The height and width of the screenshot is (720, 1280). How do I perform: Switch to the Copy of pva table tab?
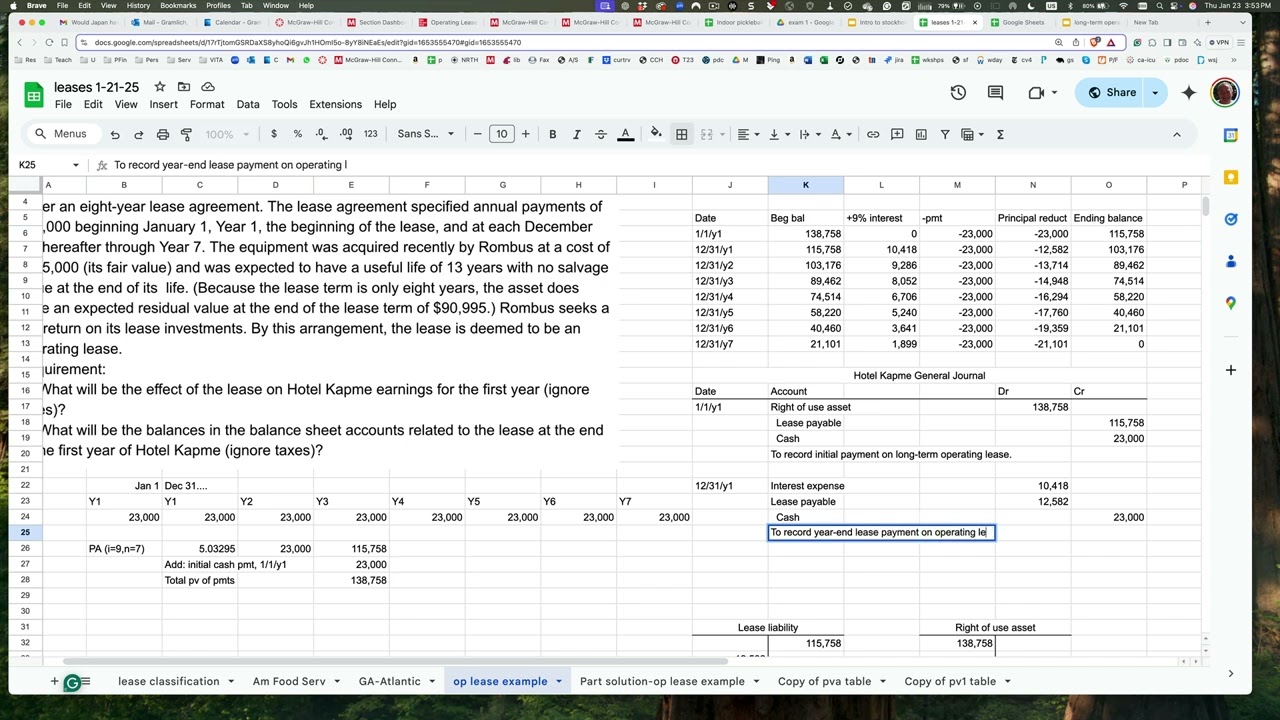pyautogui.click(x=824, y=681)
